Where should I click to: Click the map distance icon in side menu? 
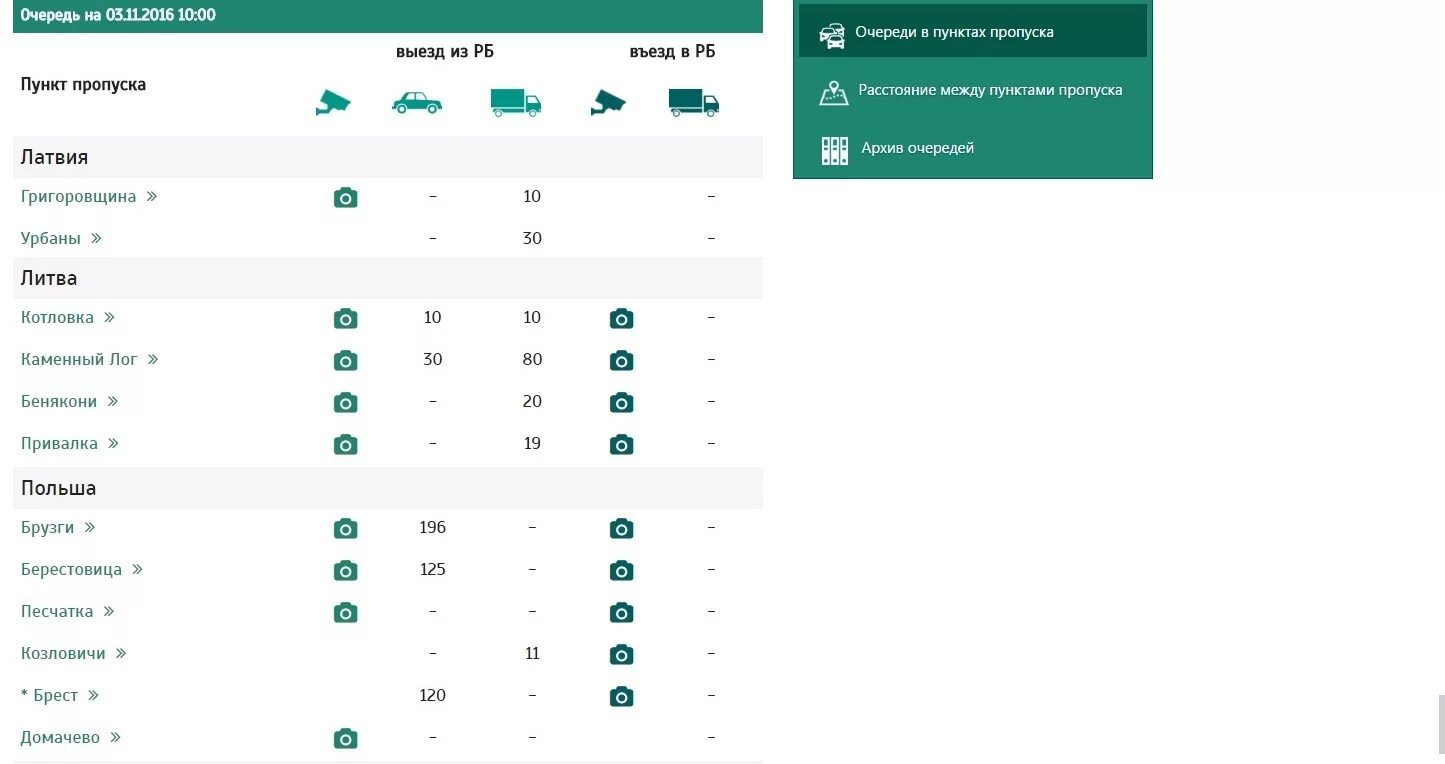(834, 92)
